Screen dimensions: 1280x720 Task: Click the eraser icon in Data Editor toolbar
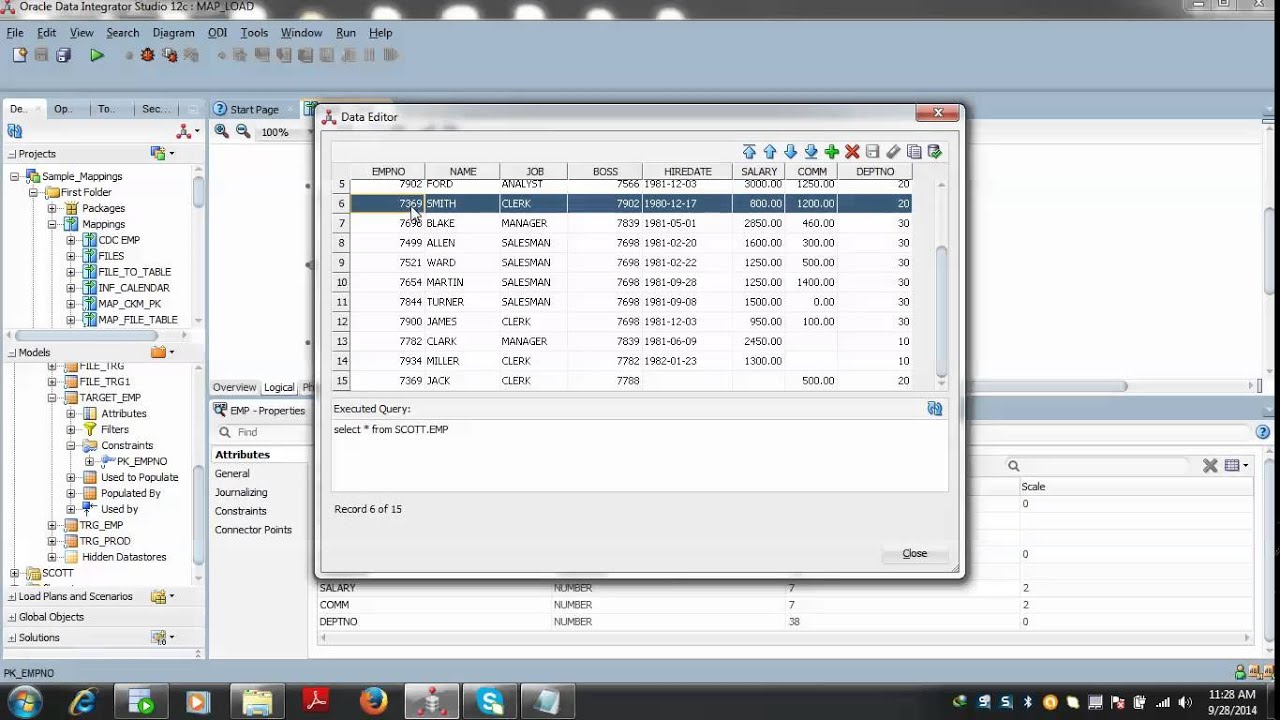pos(893,152)
